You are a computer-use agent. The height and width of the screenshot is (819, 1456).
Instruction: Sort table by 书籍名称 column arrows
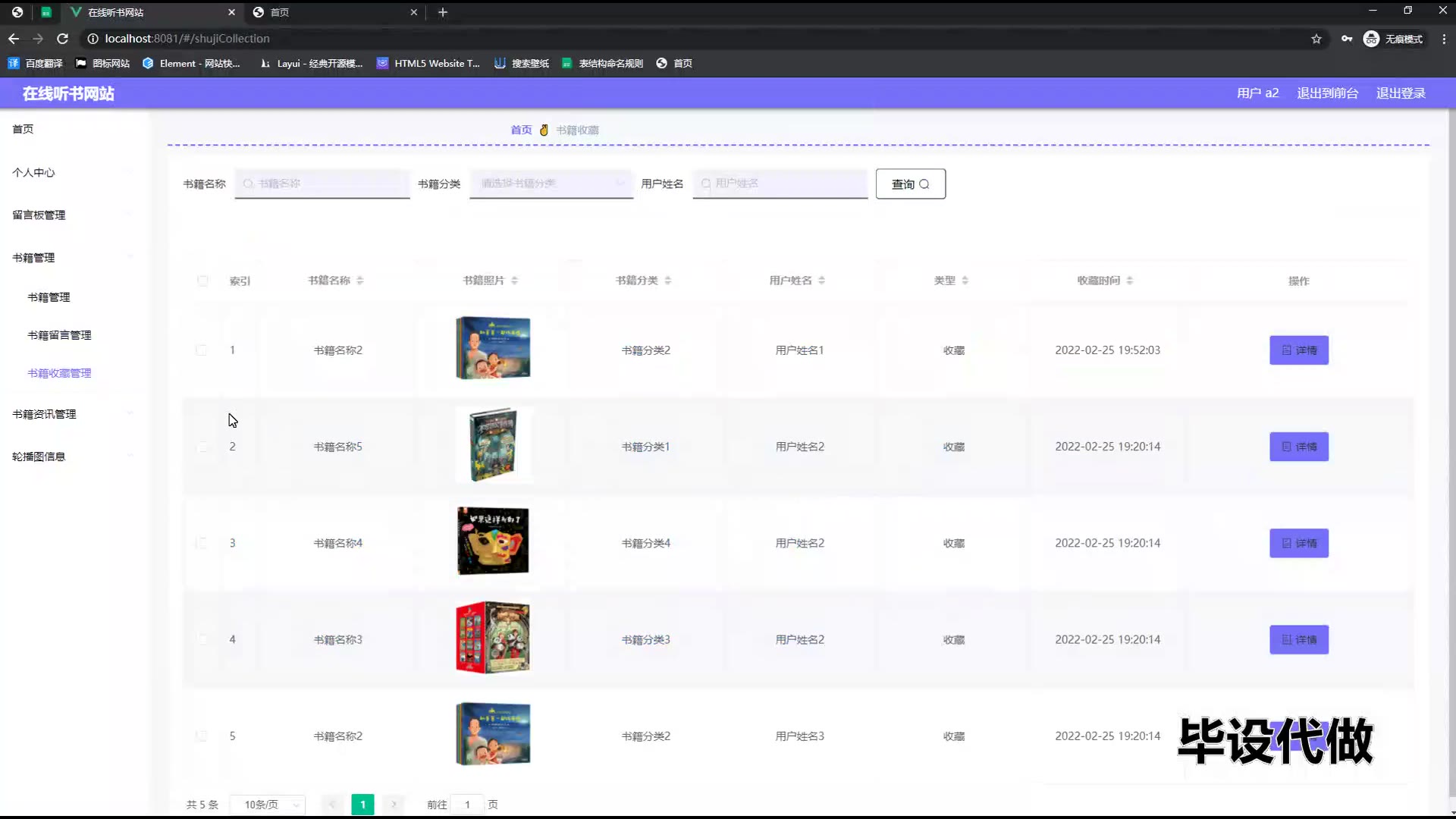[x=360, y=281]
